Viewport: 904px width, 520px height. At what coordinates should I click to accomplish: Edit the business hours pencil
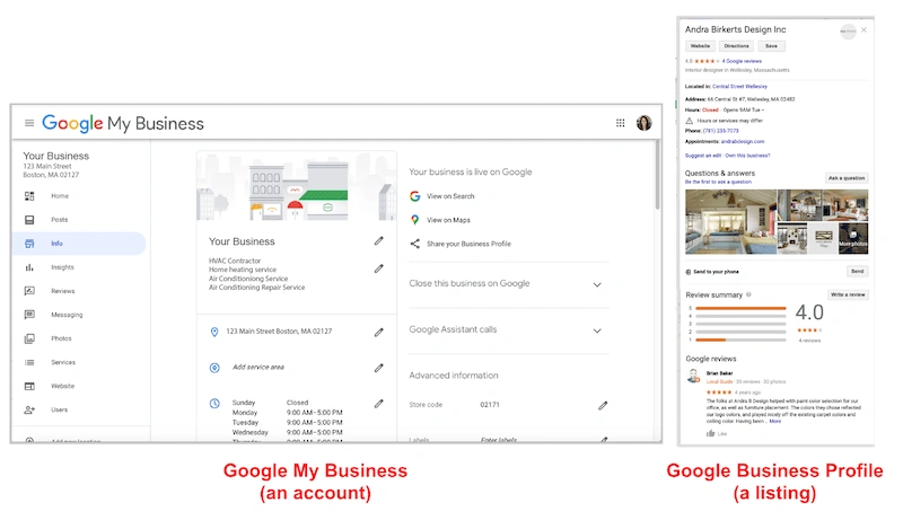(x=379, y=404)
